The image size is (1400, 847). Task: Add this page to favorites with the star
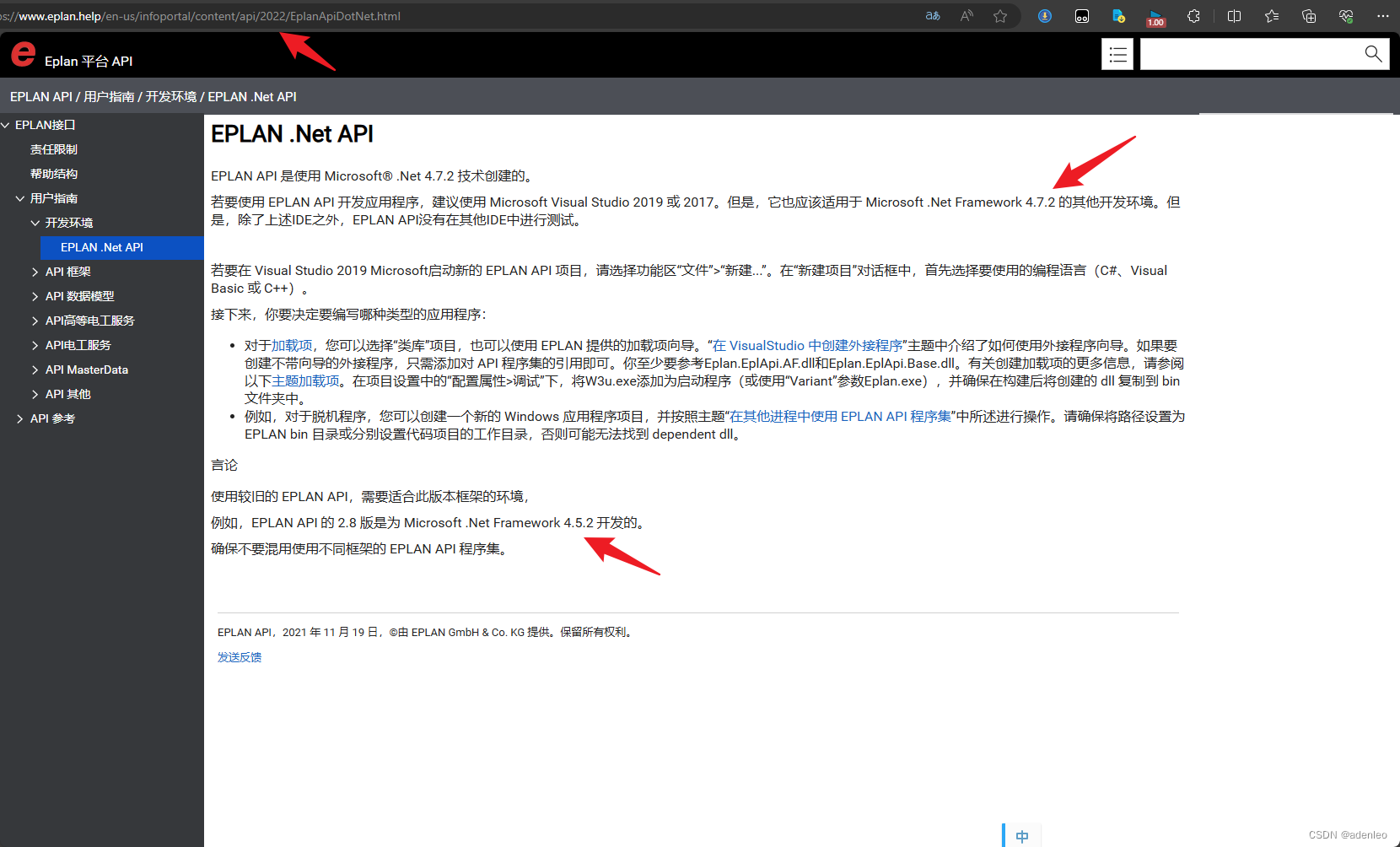click(x=1000, y=16)
